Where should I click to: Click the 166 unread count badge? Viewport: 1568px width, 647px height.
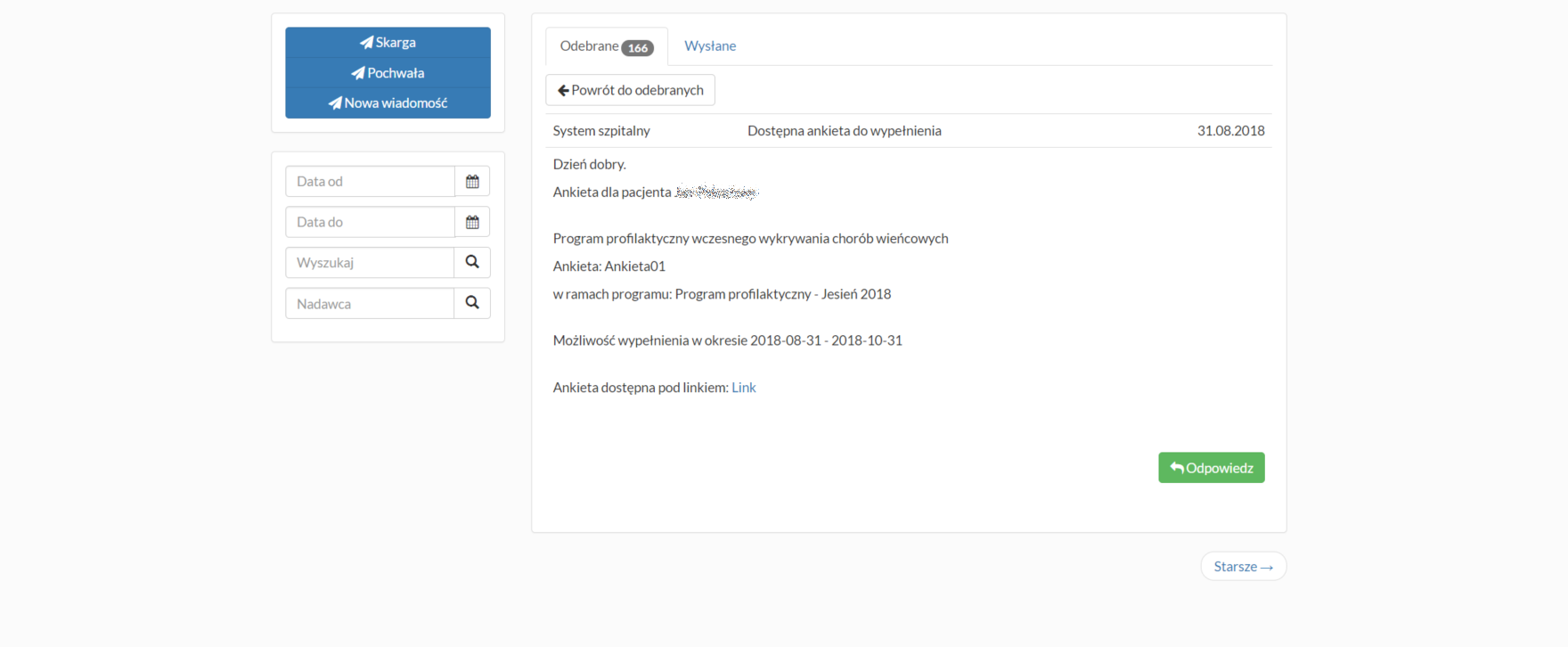(638, 48)
